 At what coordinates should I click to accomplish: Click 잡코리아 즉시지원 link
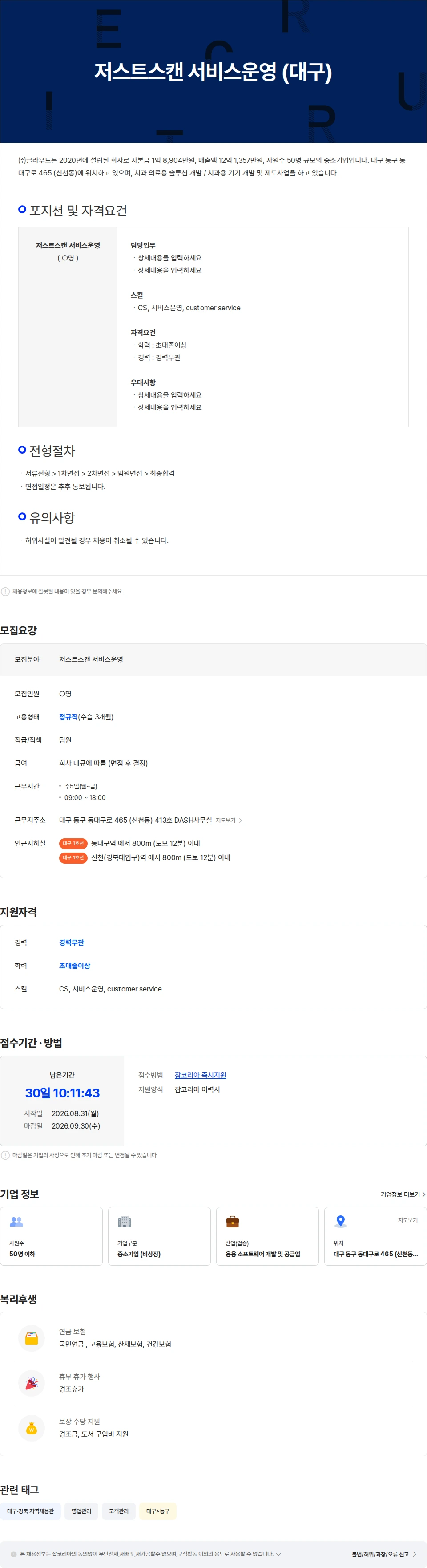point(200,1075)
